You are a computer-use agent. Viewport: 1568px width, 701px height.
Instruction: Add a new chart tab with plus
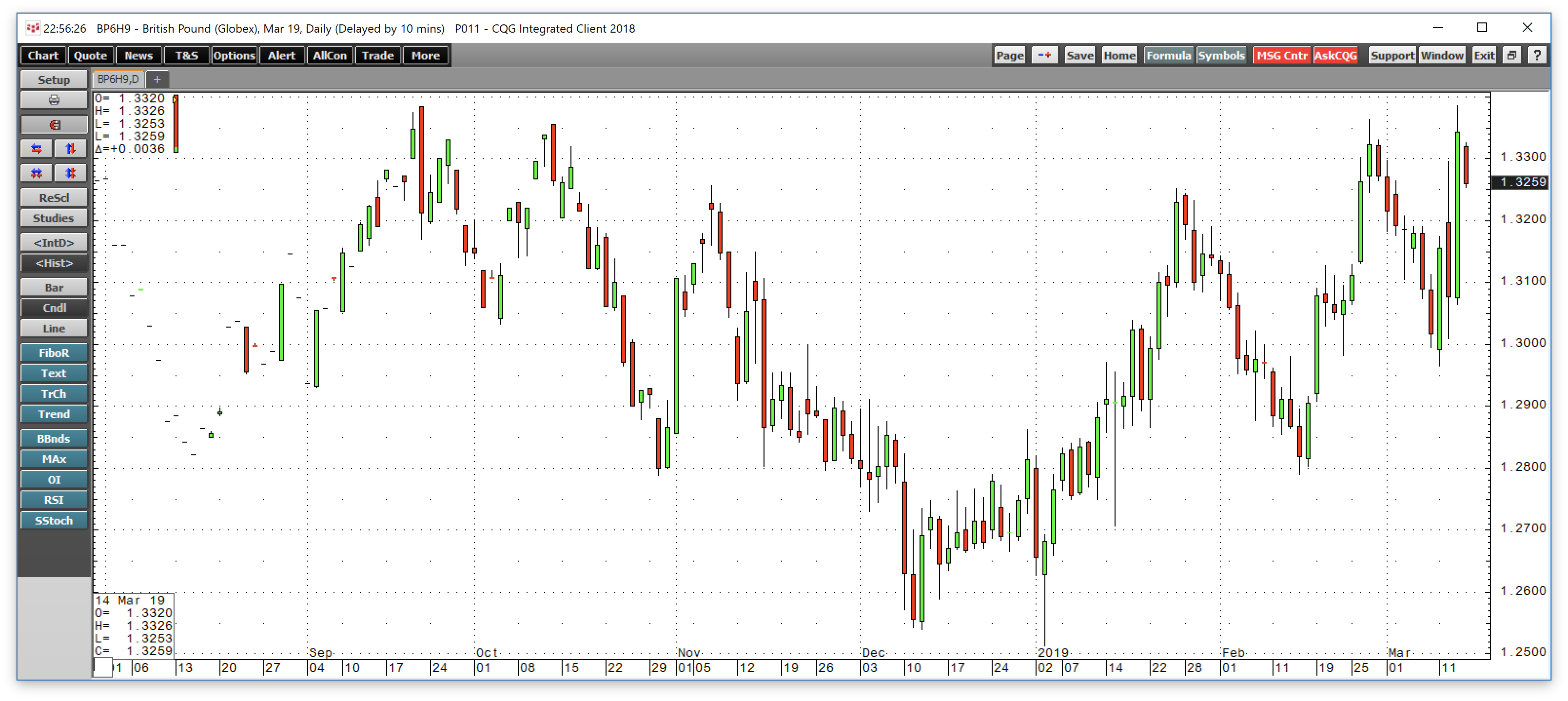coord(157,79)
